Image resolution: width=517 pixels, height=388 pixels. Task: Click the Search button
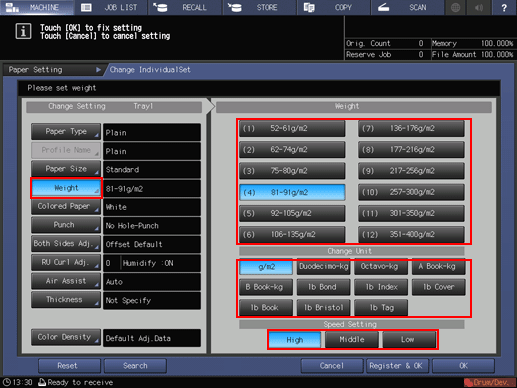click(135, 366)
